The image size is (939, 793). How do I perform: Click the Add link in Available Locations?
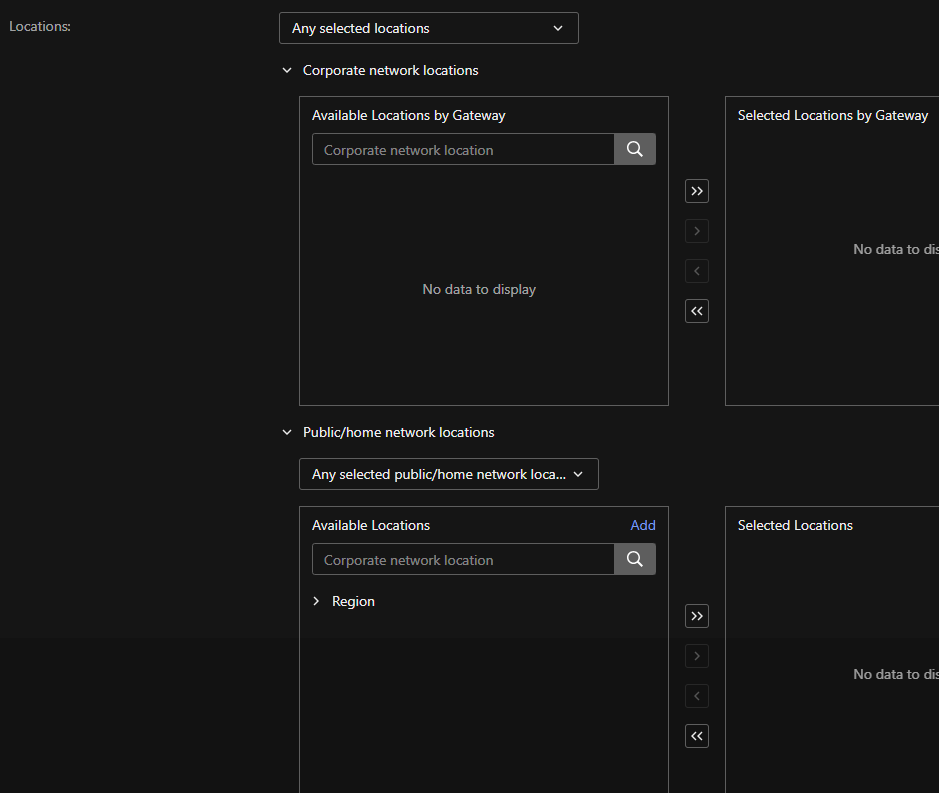643,525
